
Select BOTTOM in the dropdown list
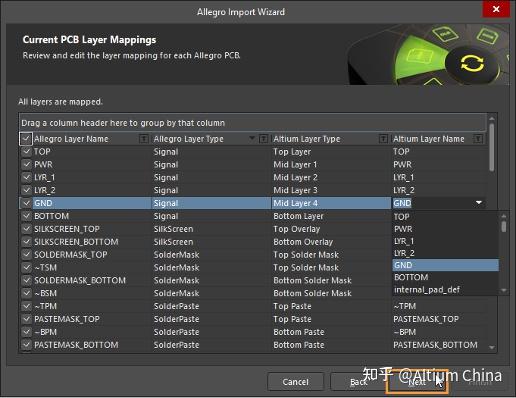446,277
